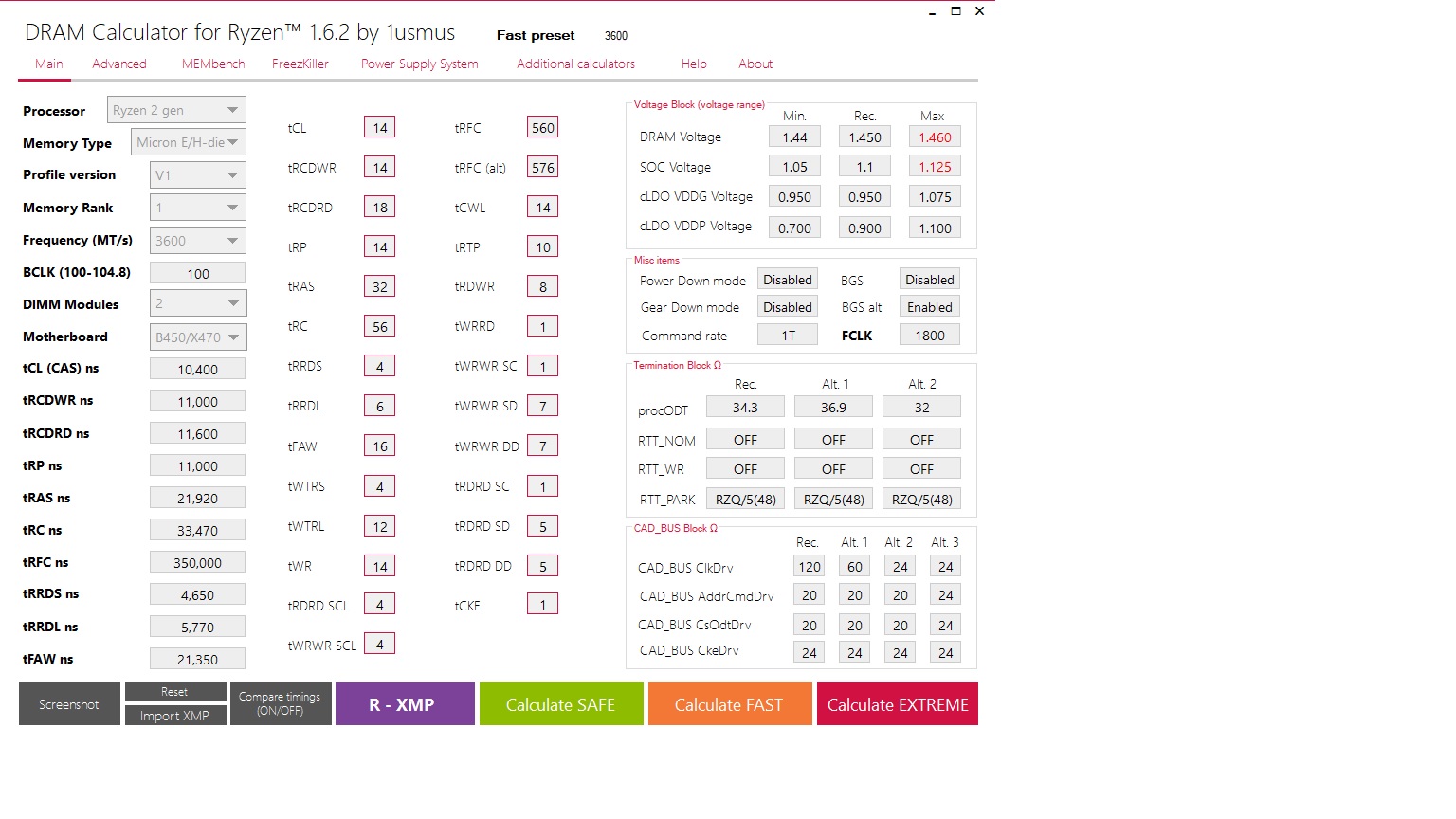
Task: Click the tCL timing value box
Action: (x=380, y=127)
